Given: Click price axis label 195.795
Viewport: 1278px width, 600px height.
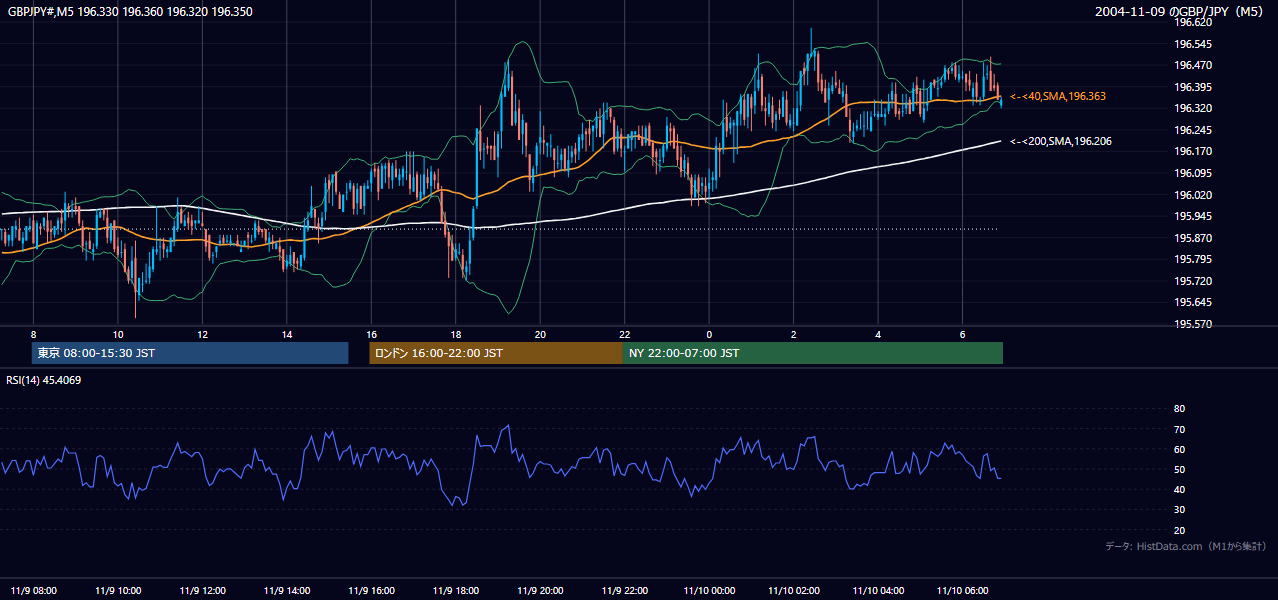Looking at the screenshot, I should tap(1193, 260).
